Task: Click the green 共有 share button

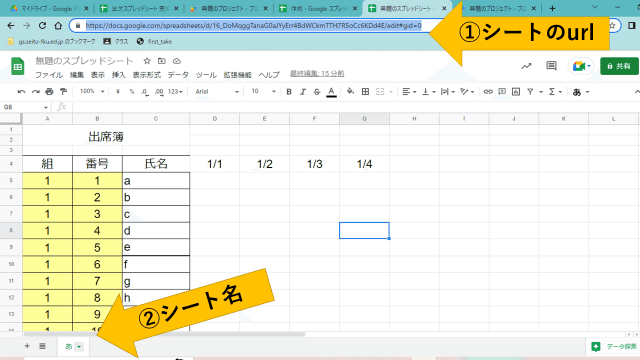Action: 619,66
